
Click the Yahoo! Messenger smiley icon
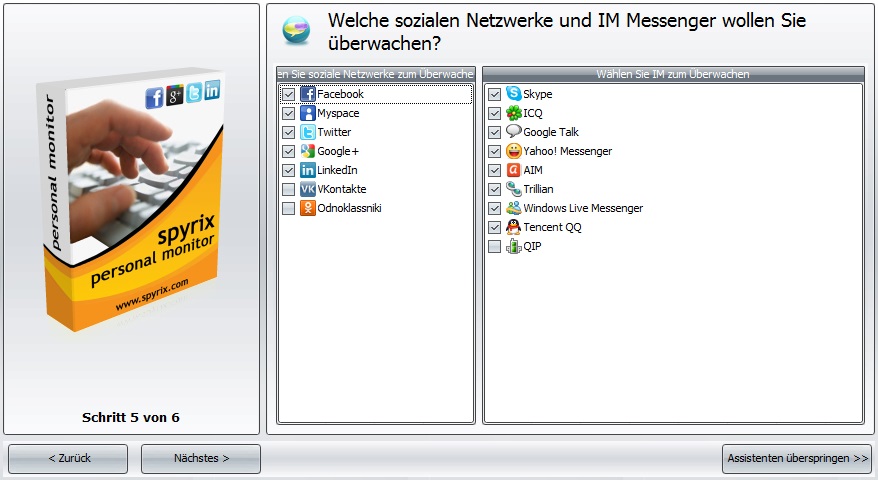click(513, 151)
